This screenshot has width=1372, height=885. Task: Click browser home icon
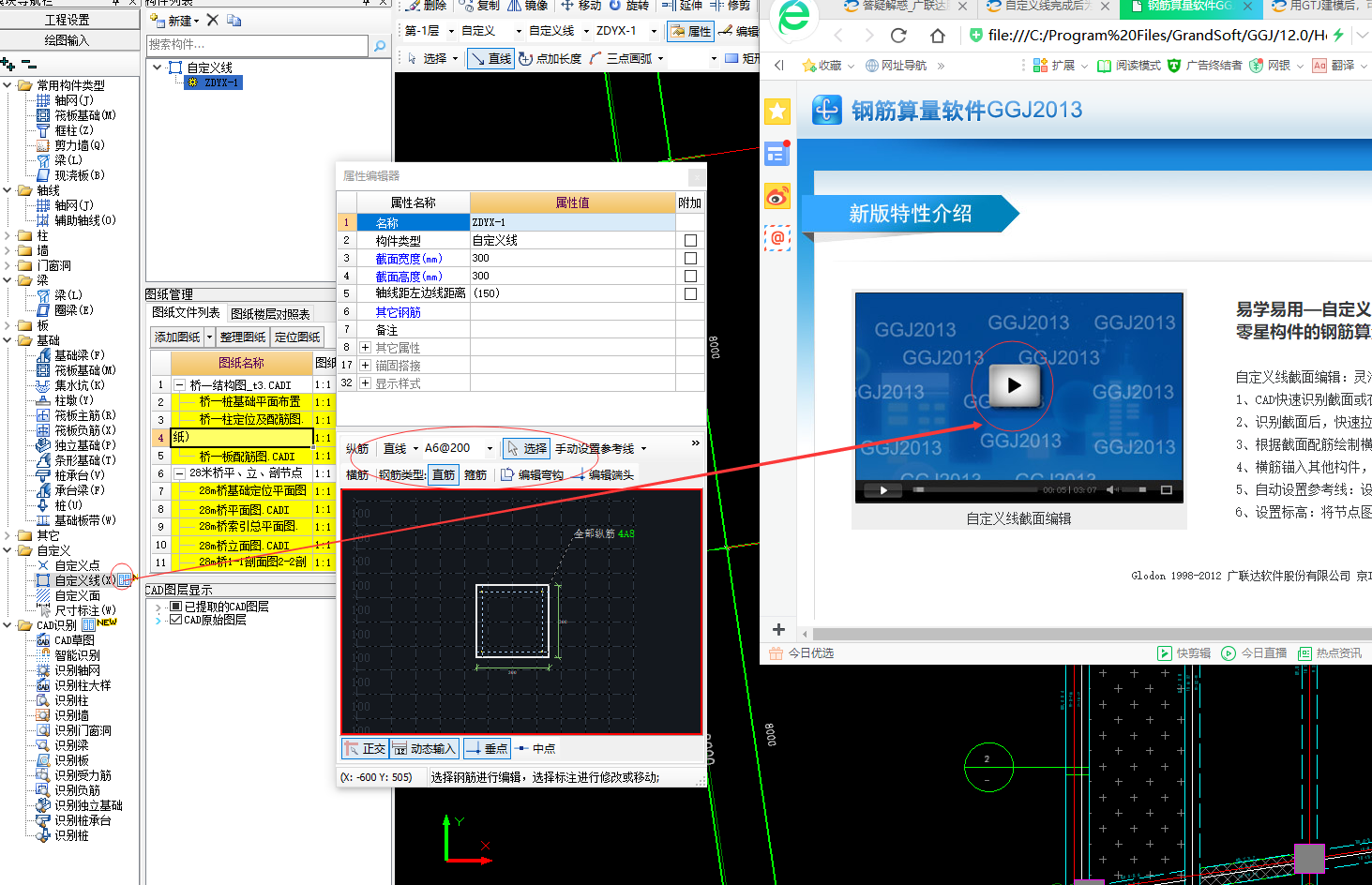pos(938,36)
